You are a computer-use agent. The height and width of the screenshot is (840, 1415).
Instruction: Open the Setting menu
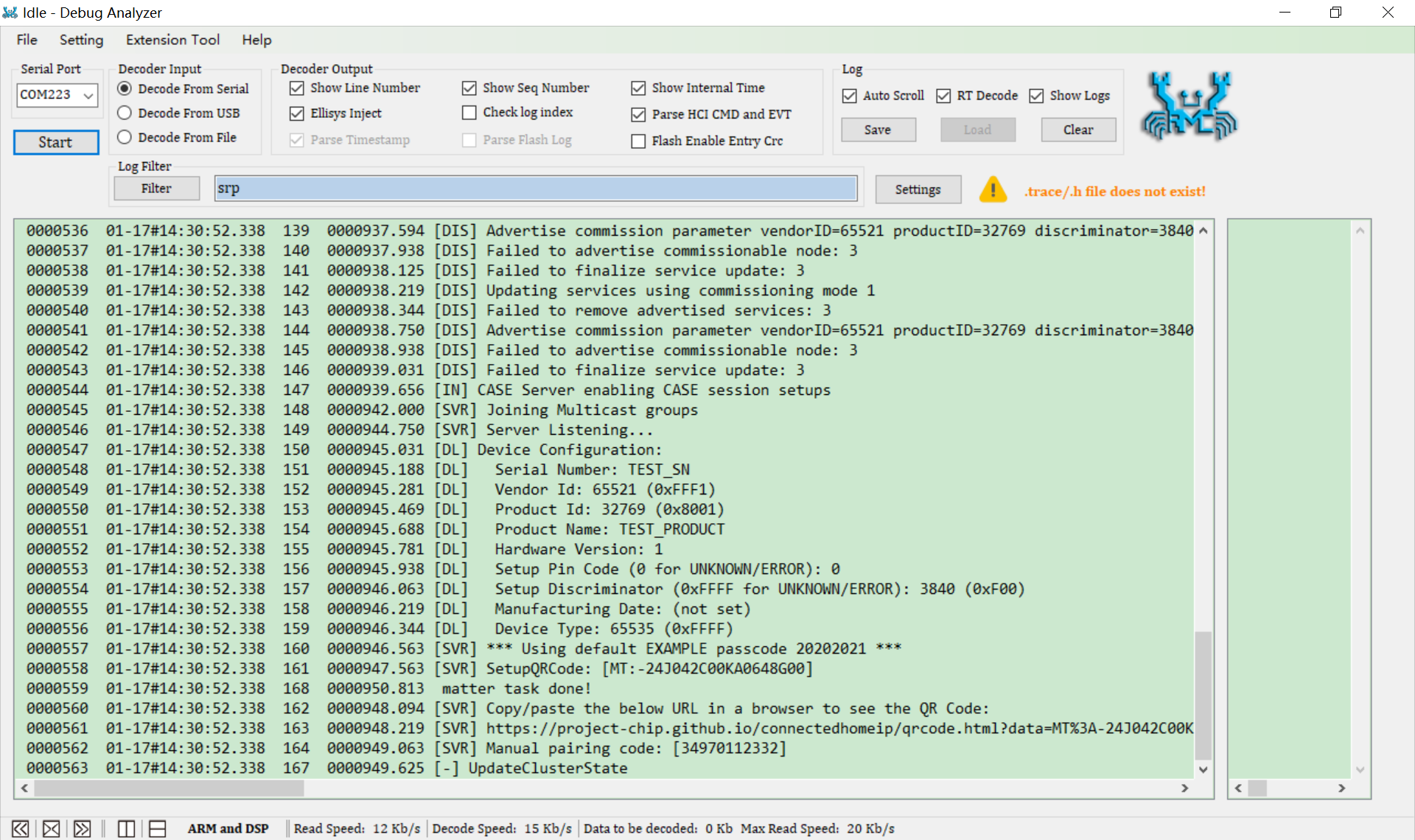point(81,40)
